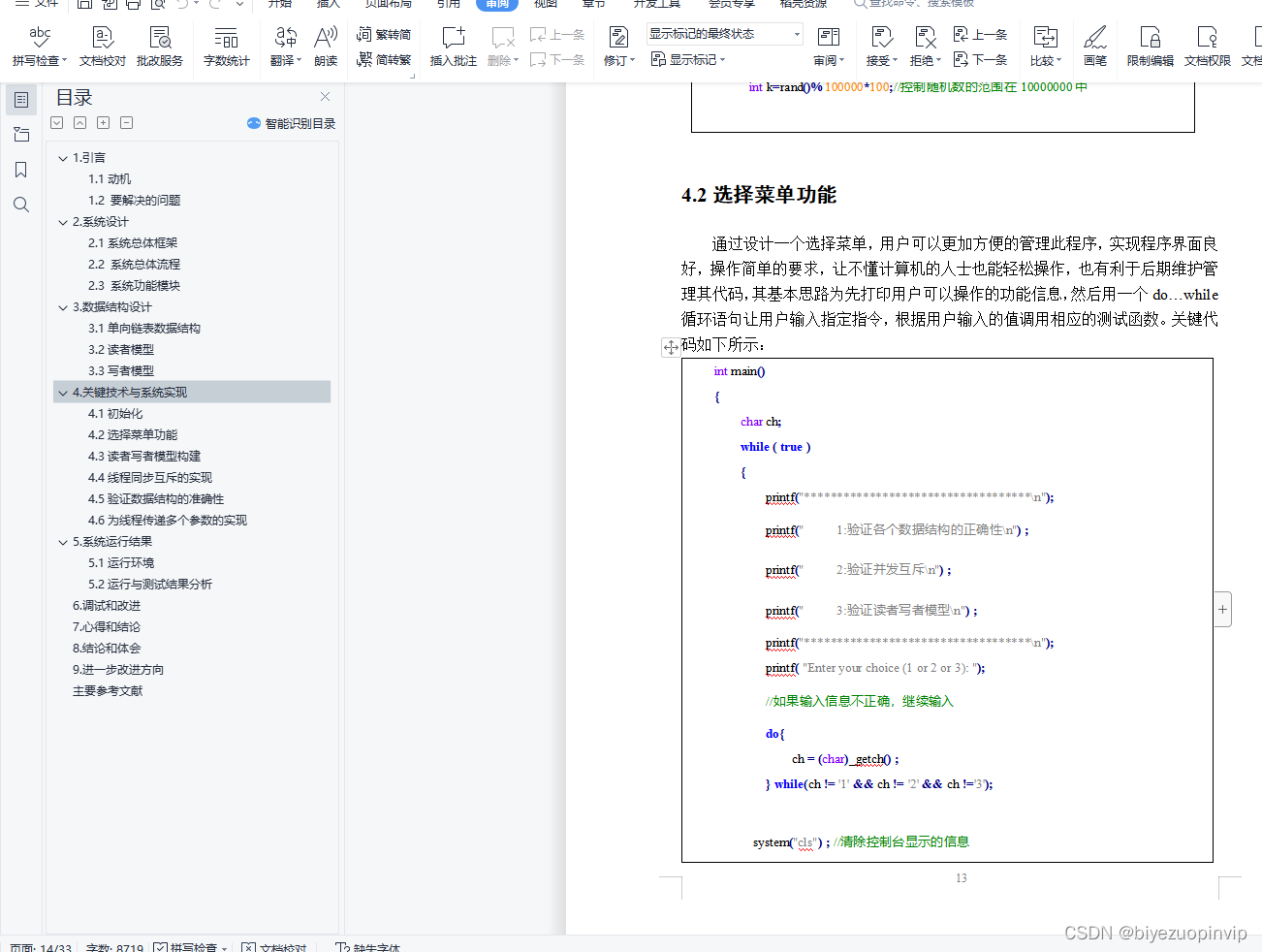Jump to 4.6 为线程传递多个参数的实现
The image size is (1262, 952).
click(168, 521)
